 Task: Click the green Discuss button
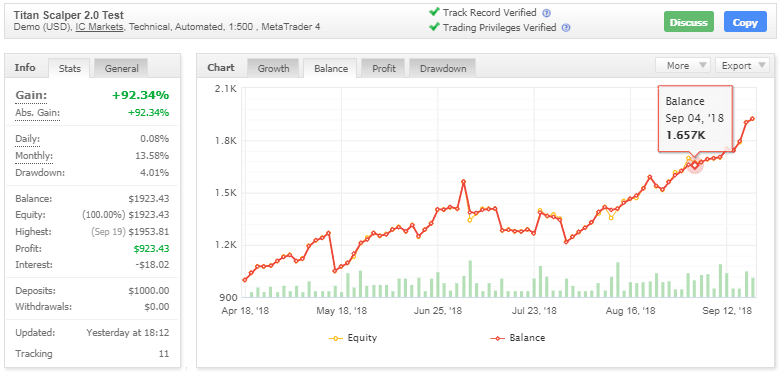pyautogui.click(x=688, y=22)
